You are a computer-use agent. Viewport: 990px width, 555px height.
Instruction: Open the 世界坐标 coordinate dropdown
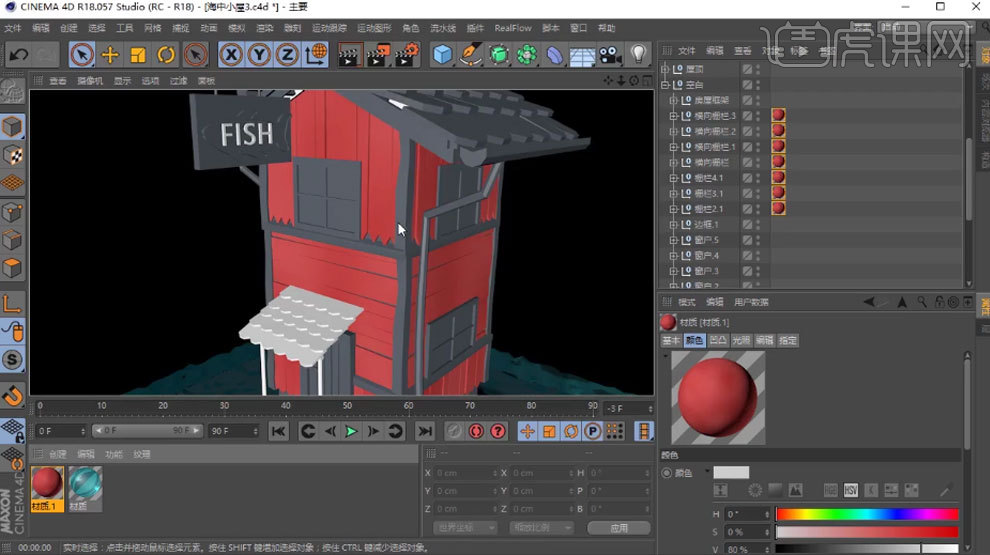(x=465, y=527)
